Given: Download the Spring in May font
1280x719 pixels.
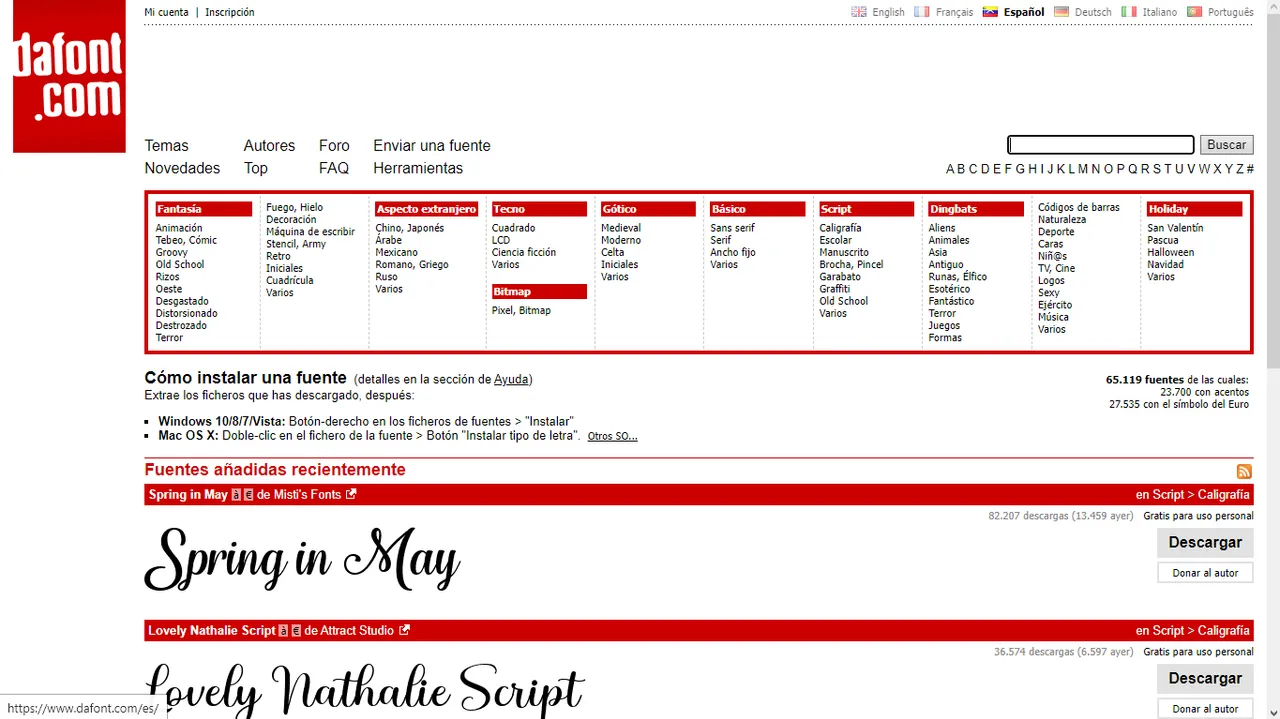Looking at the screenshot, I should [1205, 542].
